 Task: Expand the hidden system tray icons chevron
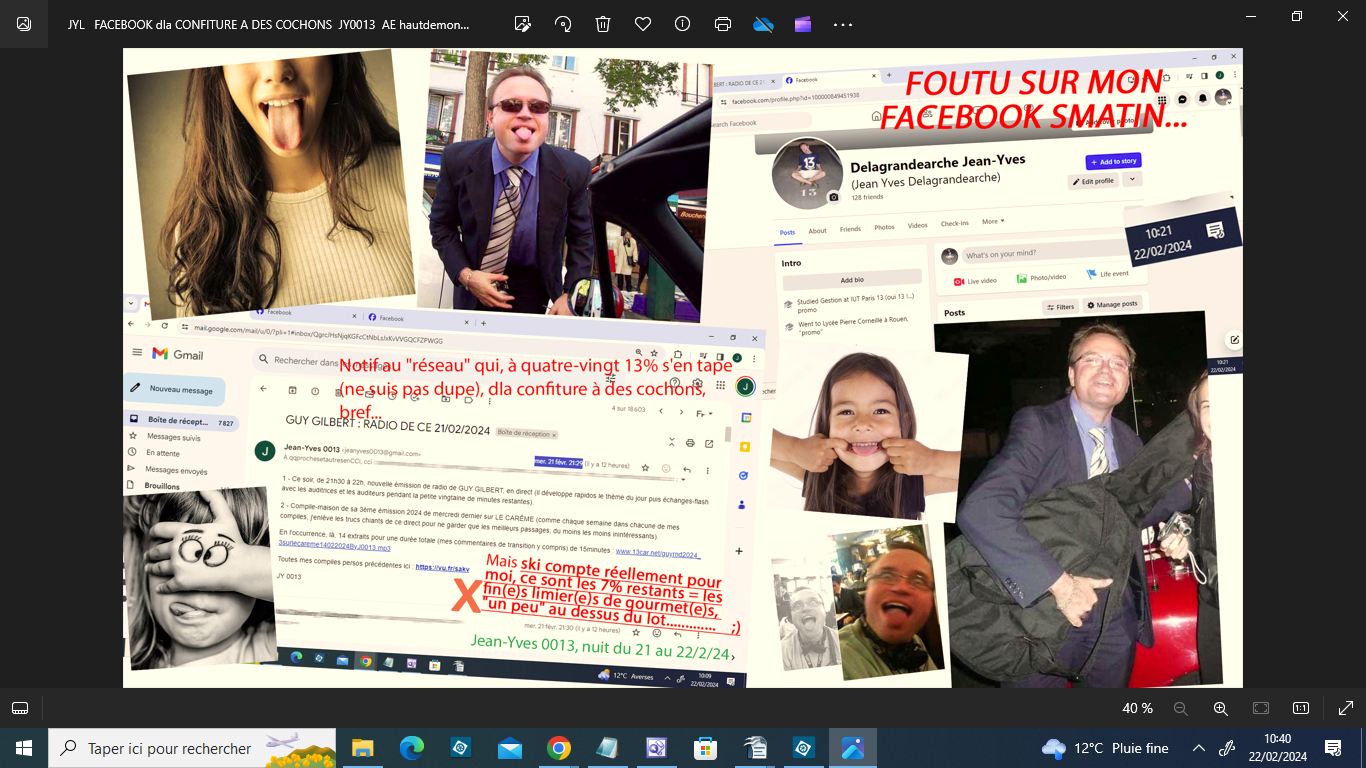(x=1199, y=748)
